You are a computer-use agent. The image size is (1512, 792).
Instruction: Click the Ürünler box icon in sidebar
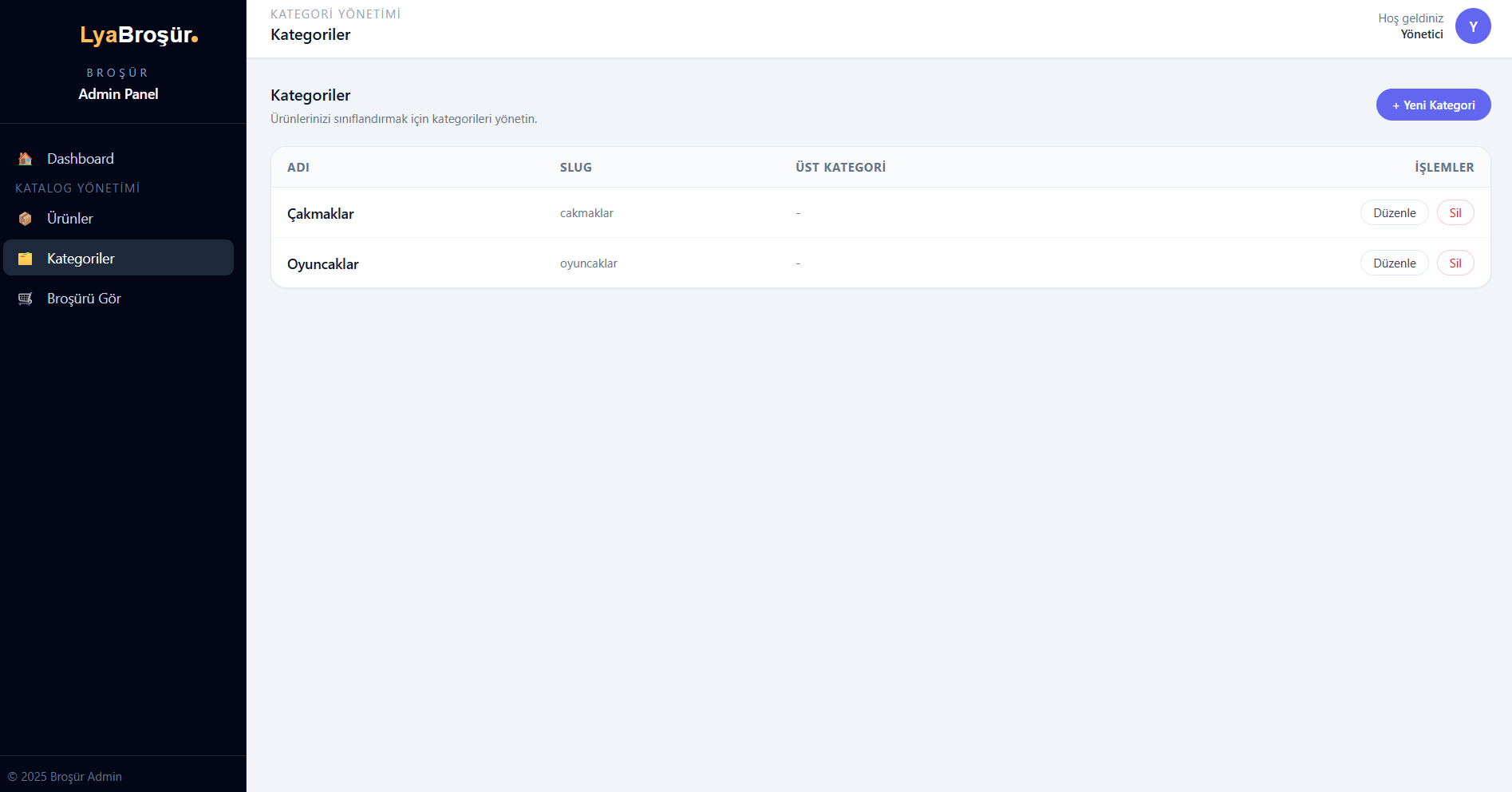26,219
